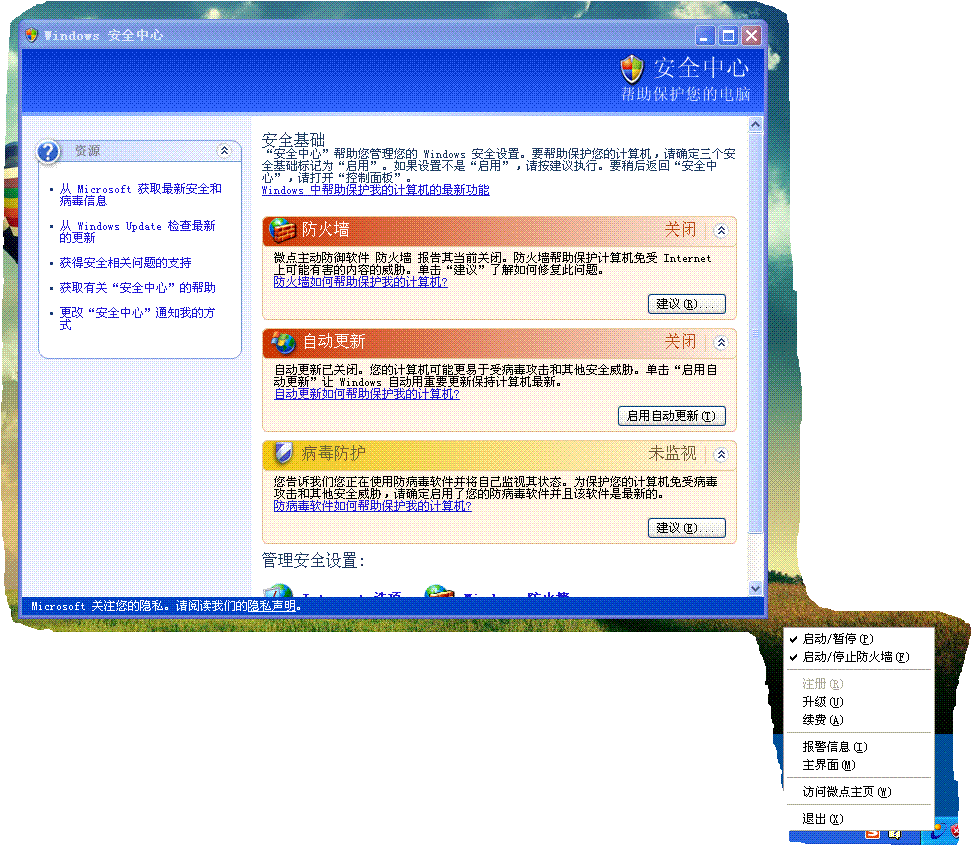
Task: Click the 管理安全设置 heading
Action: click(313, 560)
